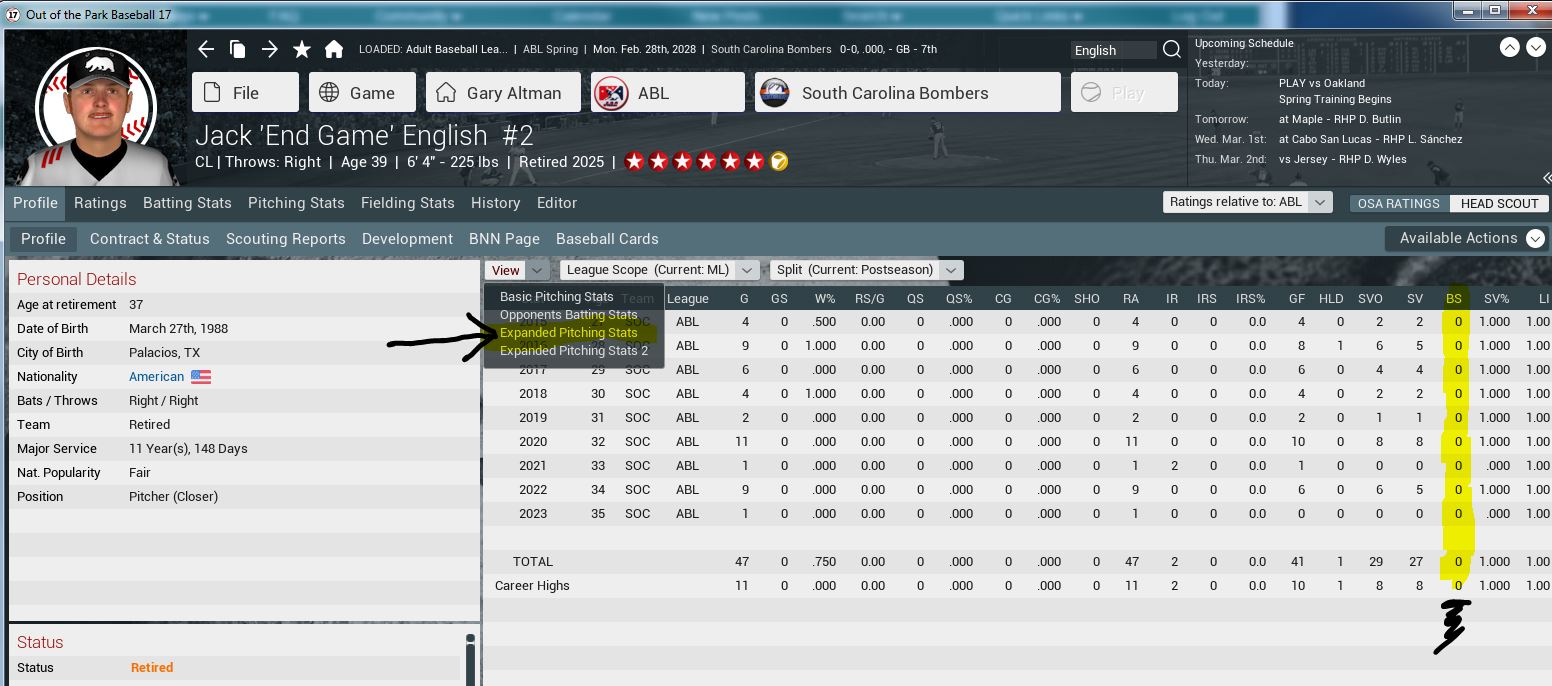Open the Fielding Stats tab
1552x686 pixels.
[408, 203]
